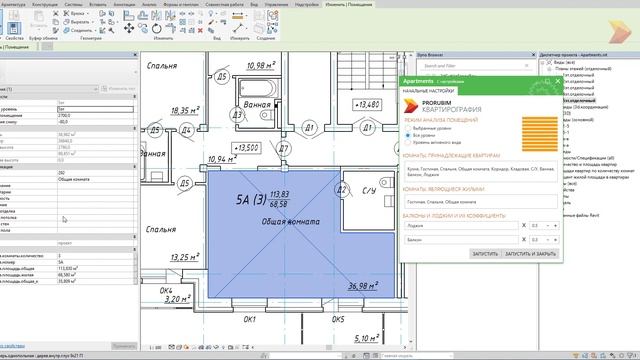The width and height of the screenshot is (640, 360).
Task: Click the lightbulb hide in view icon
Action: click(211, 13)
